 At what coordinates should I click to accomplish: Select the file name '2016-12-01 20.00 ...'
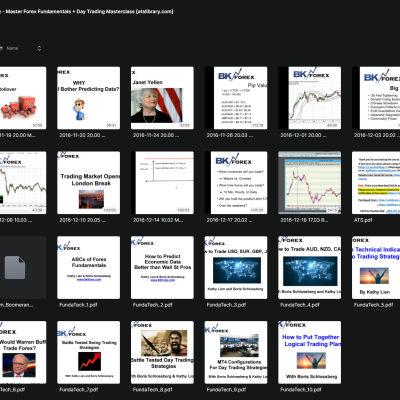[x=303, y=135]
